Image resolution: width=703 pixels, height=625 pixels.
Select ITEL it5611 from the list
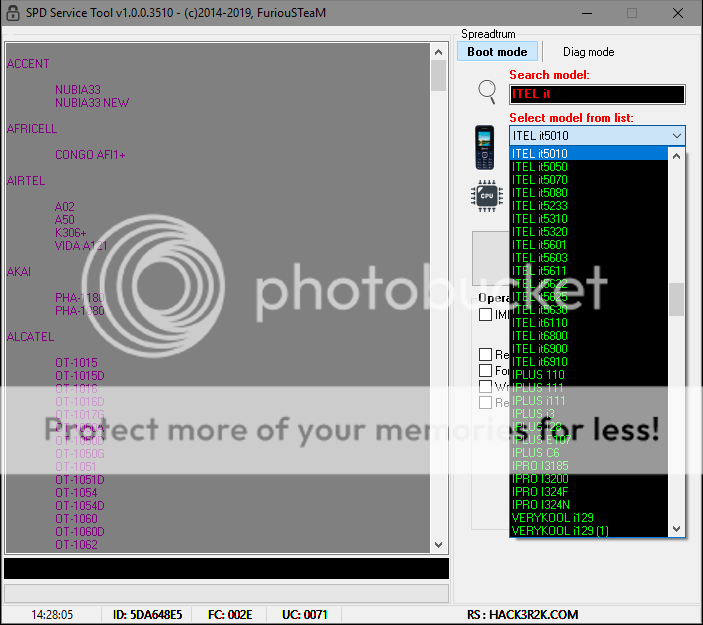pos(589,271)
